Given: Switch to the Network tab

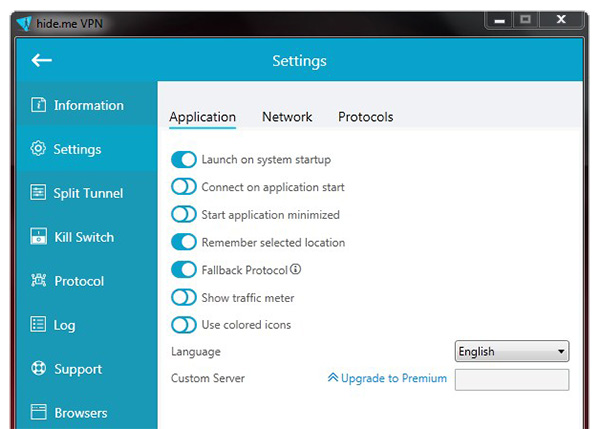Looking at the screenshot, I should coord(287,117).
